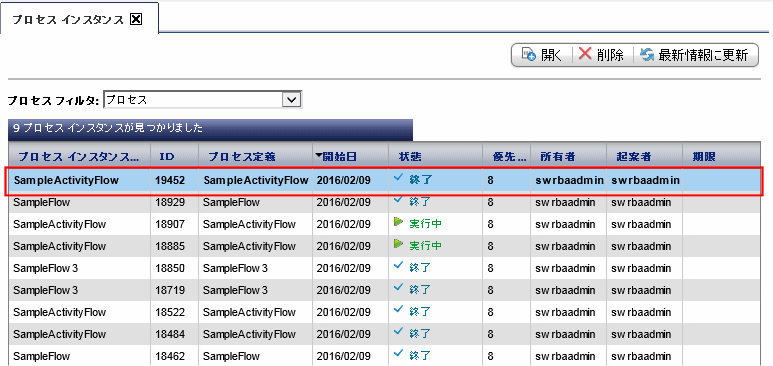Refresh with 最新情報に更新 button
Screen dimensions: 773x366
[695, 55]
